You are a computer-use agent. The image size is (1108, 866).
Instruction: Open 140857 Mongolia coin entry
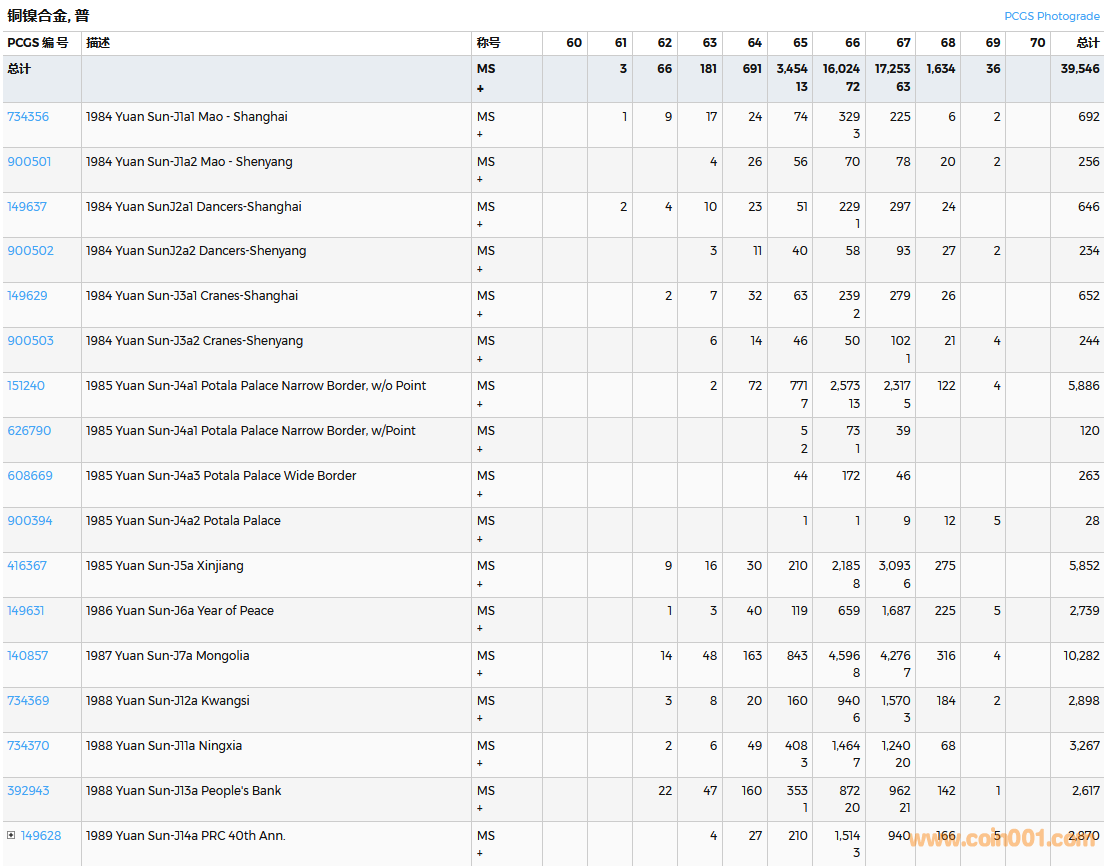click(x=28, y=655)
